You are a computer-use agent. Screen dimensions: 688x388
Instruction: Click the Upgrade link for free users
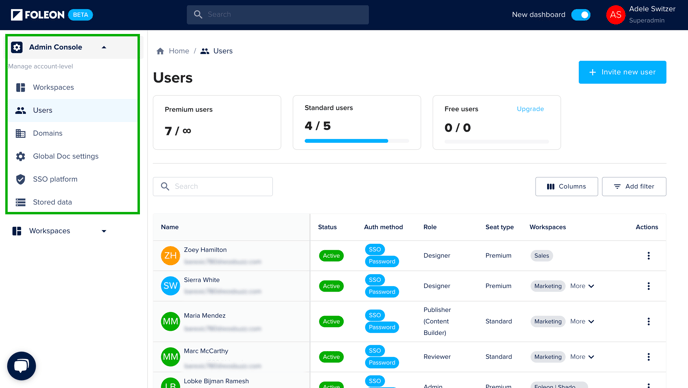click(530, 109)
